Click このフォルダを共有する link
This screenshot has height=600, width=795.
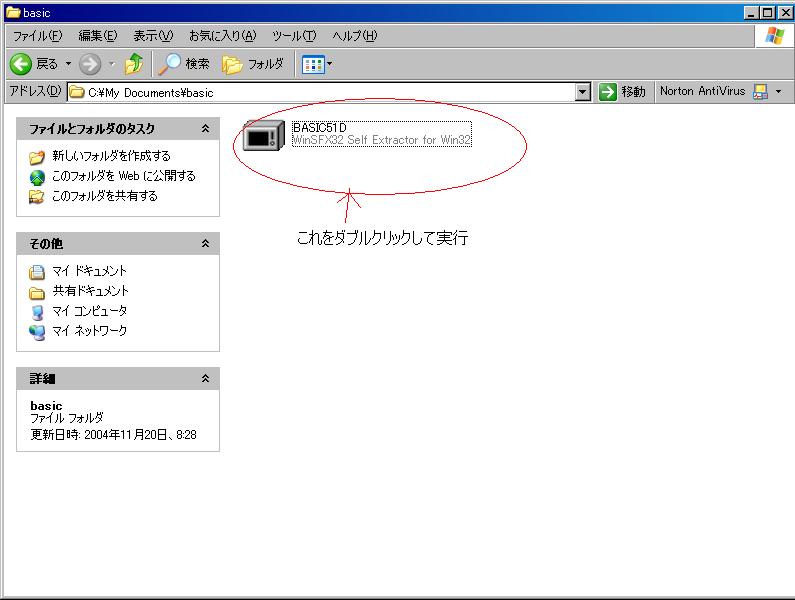click(x=105, y=196)
